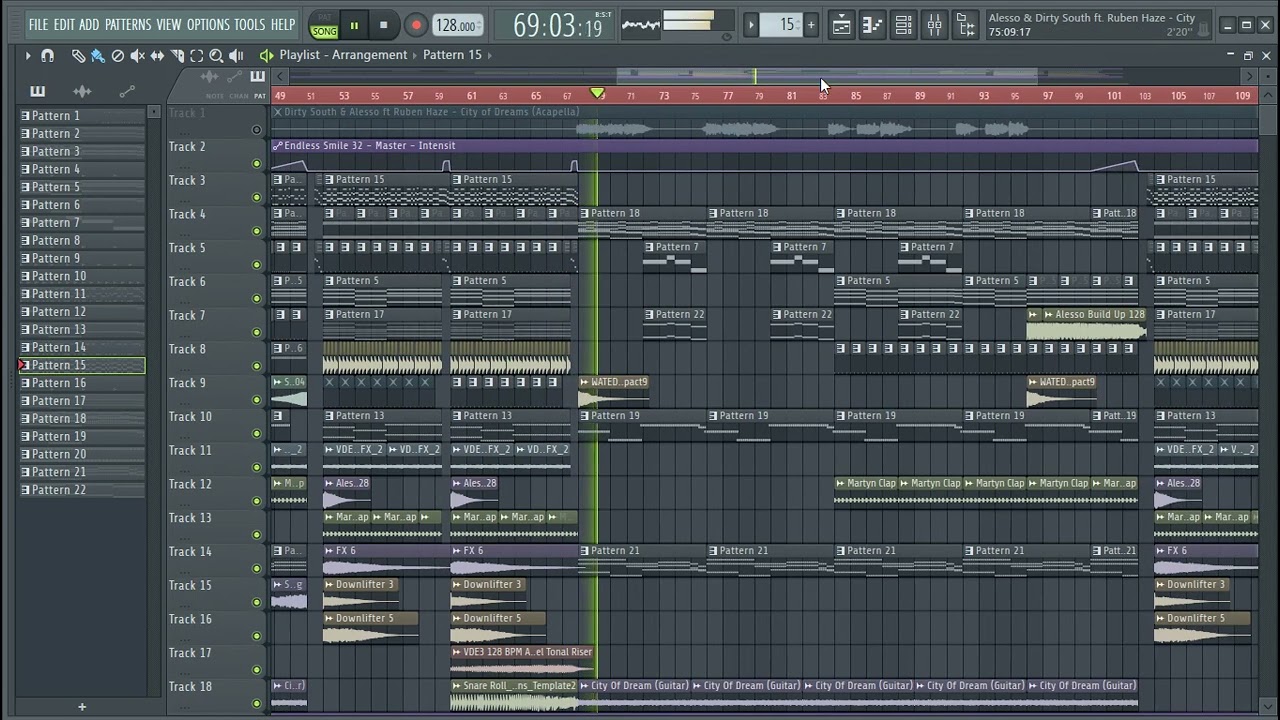Viewport: 1280px width, 720px height.
Task: Show audio clips in picker panel
Action: [82, 92]
